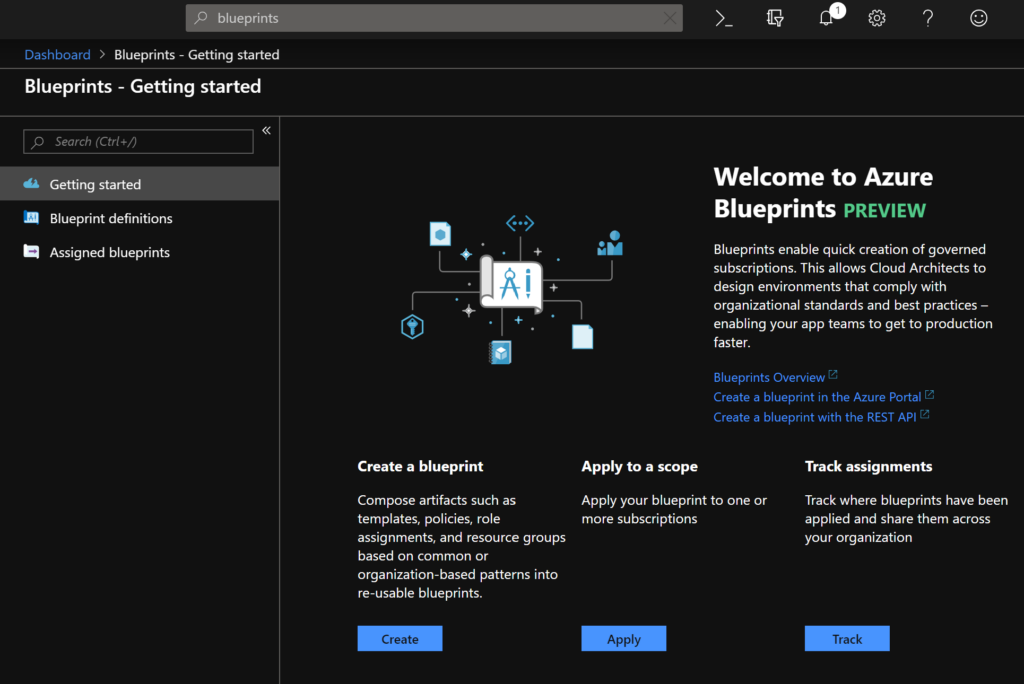Screen dimensions: 1024x684
Task: Go to Dashboard via the breadcrumb
Action: tap(57, 55)
